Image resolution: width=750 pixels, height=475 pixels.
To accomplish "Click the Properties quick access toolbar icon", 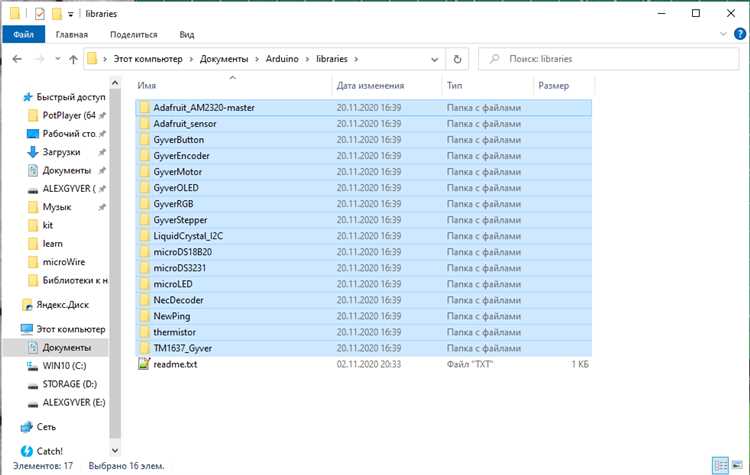I will coord(40,14).
